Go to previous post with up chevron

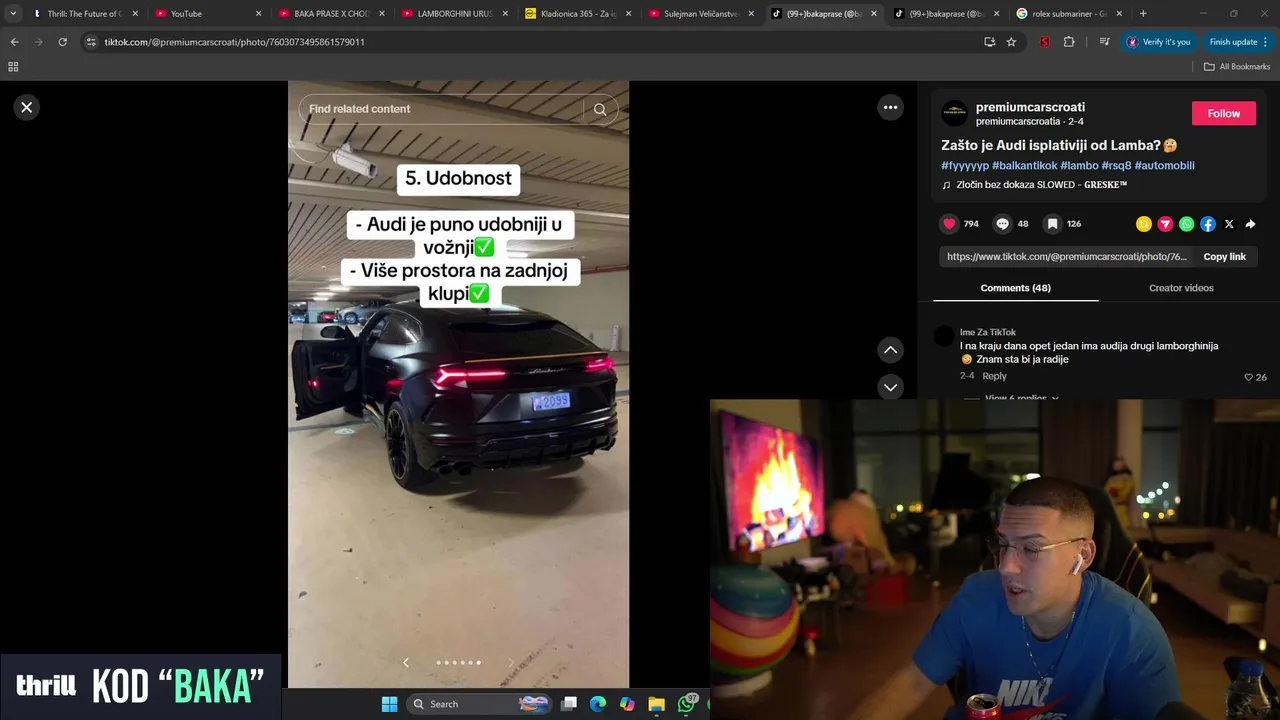point(890,349)
